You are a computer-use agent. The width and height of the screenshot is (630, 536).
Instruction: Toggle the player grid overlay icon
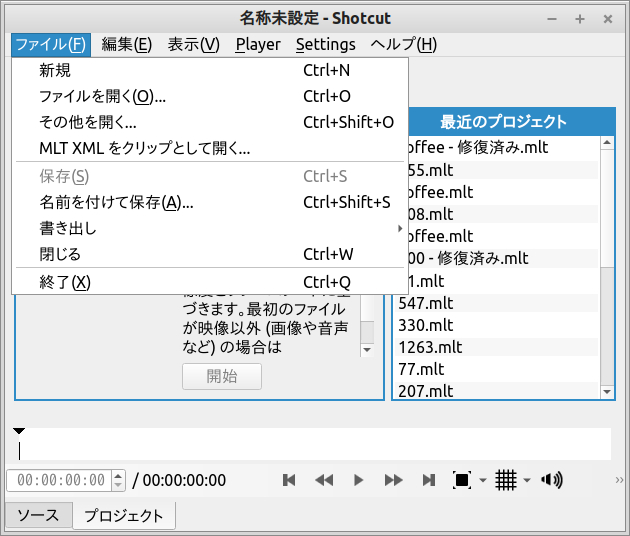tap(506, 480)
